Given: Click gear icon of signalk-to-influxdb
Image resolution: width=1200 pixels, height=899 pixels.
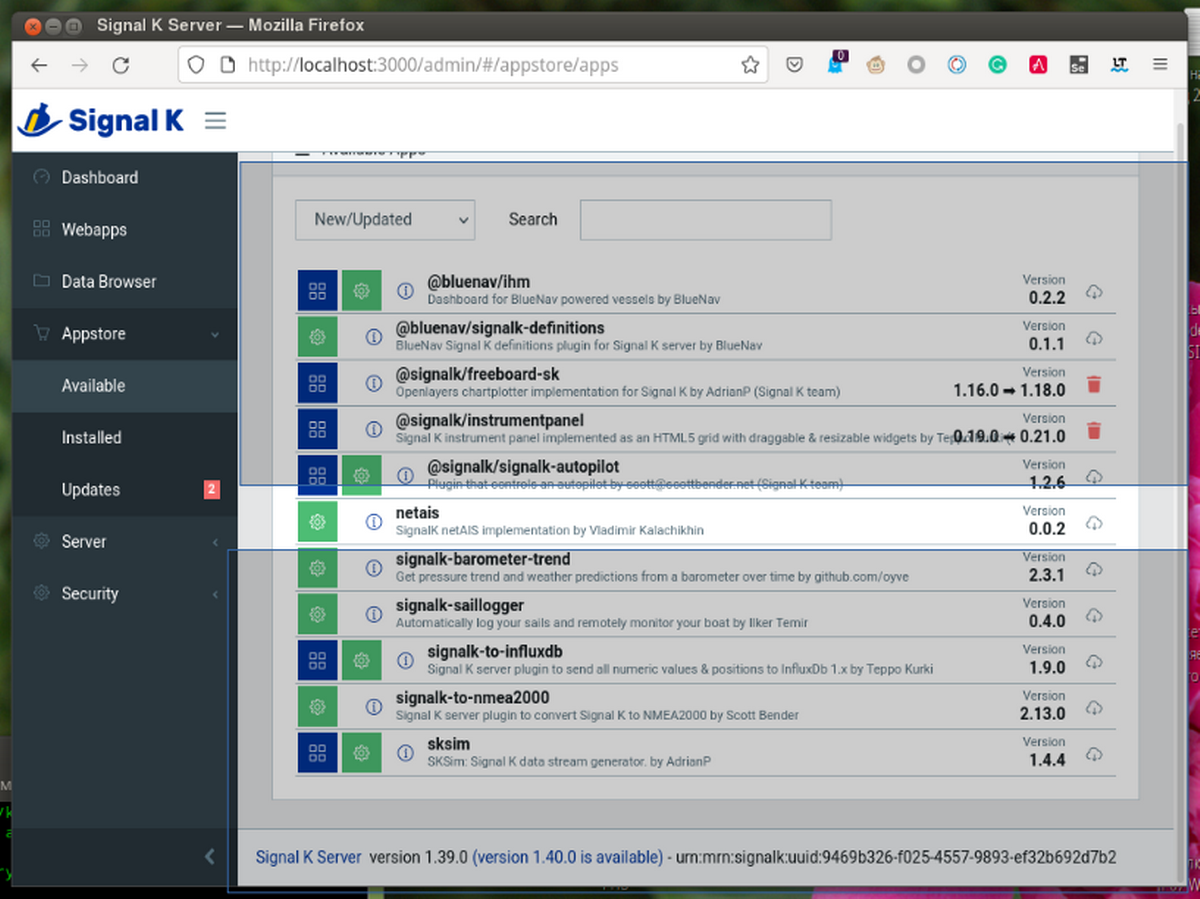Looking at the screenshot, I should tap(362, 660).
